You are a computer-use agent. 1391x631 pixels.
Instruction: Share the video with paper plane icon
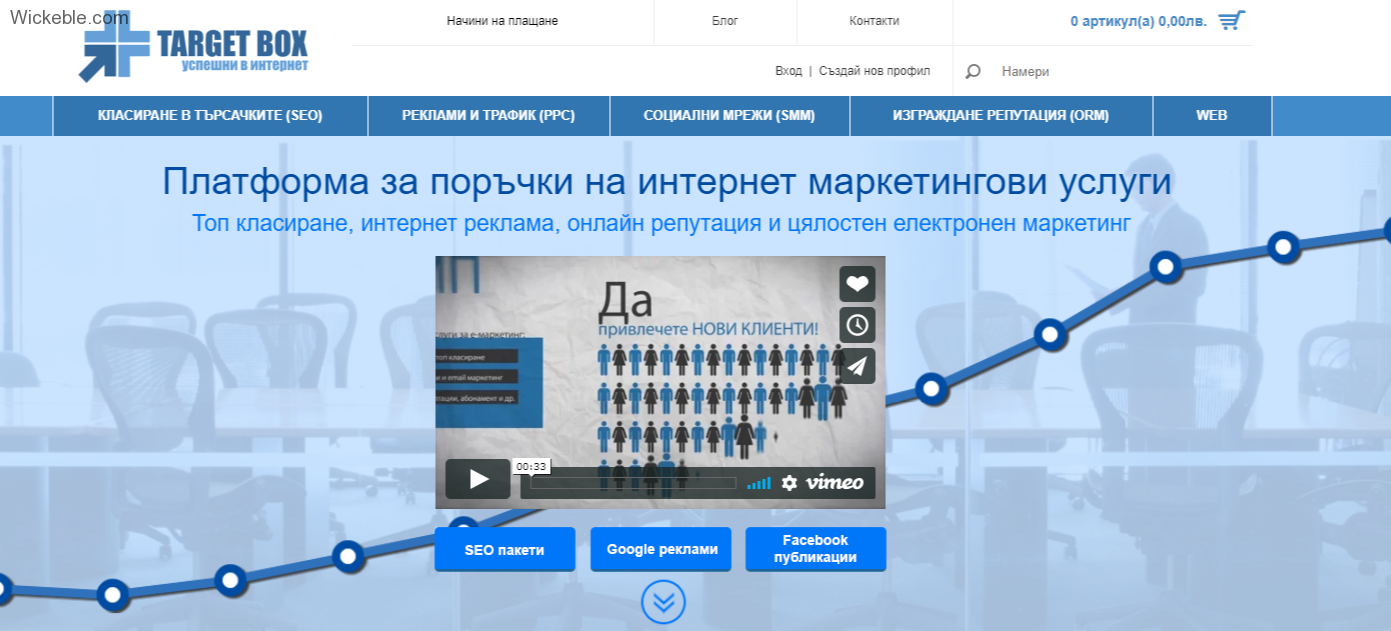click(x=857, y=366)
